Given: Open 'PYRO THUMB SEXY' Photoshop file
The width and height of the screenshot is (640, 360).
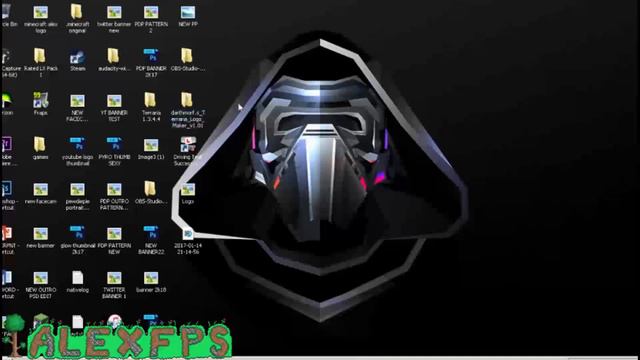Looking at the screenshot, I should coord(114,152).
